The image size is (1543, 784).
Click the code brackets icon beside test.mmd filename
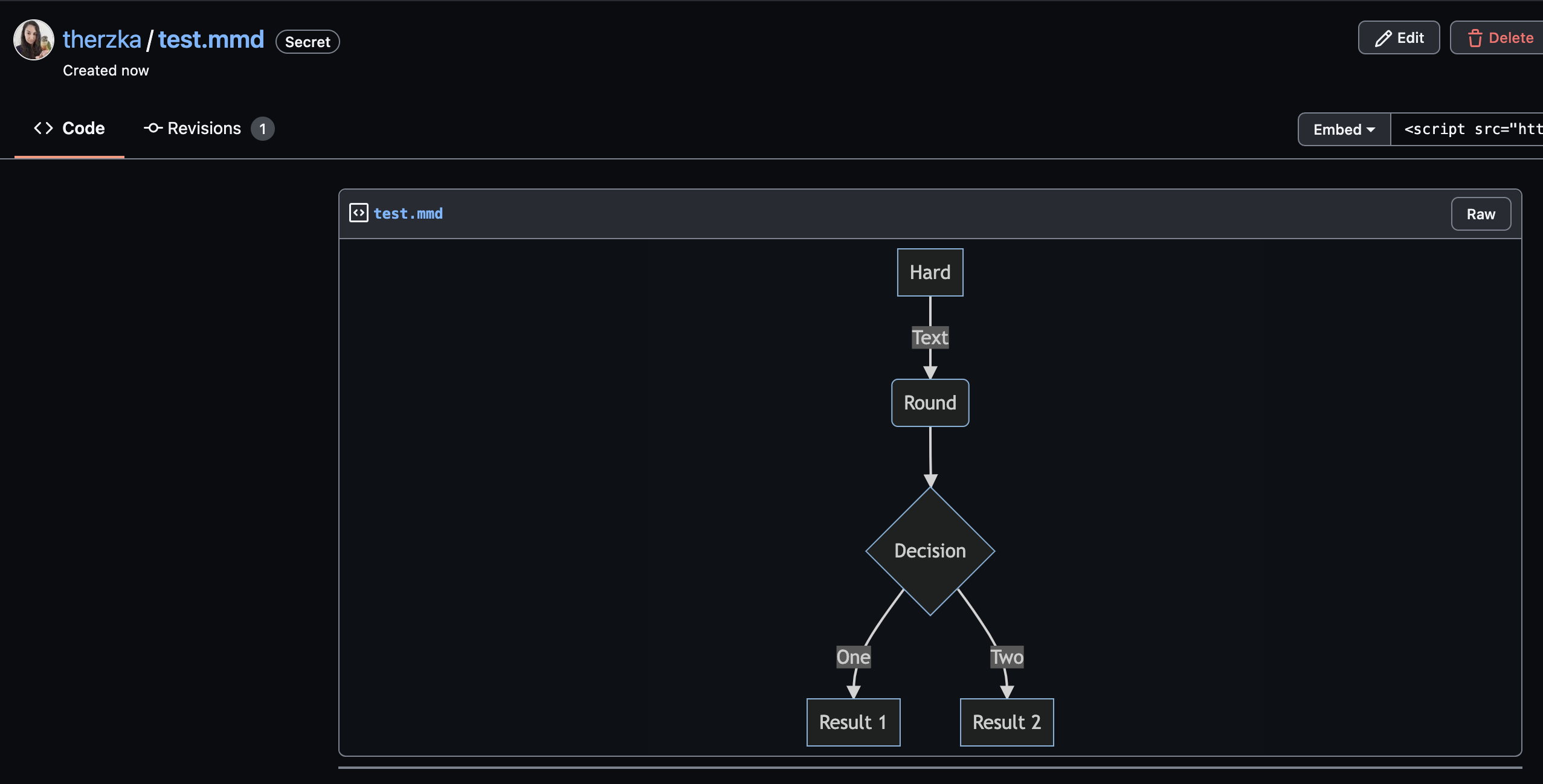click(358, 213)
